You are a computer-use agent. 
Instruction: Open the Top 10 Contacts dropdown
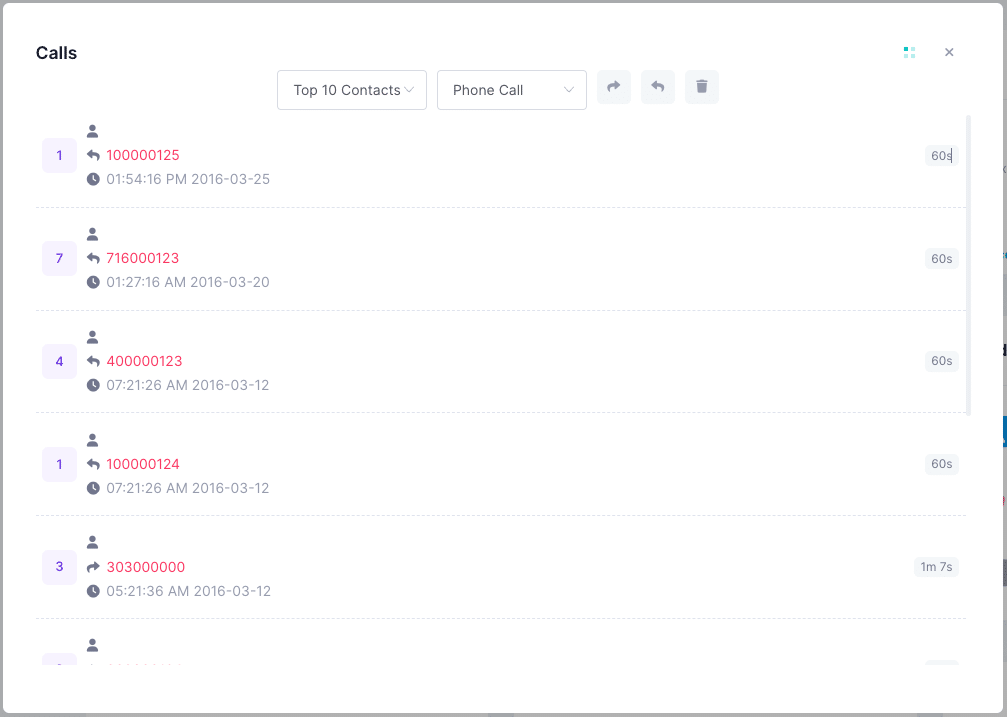pos(352,90)
